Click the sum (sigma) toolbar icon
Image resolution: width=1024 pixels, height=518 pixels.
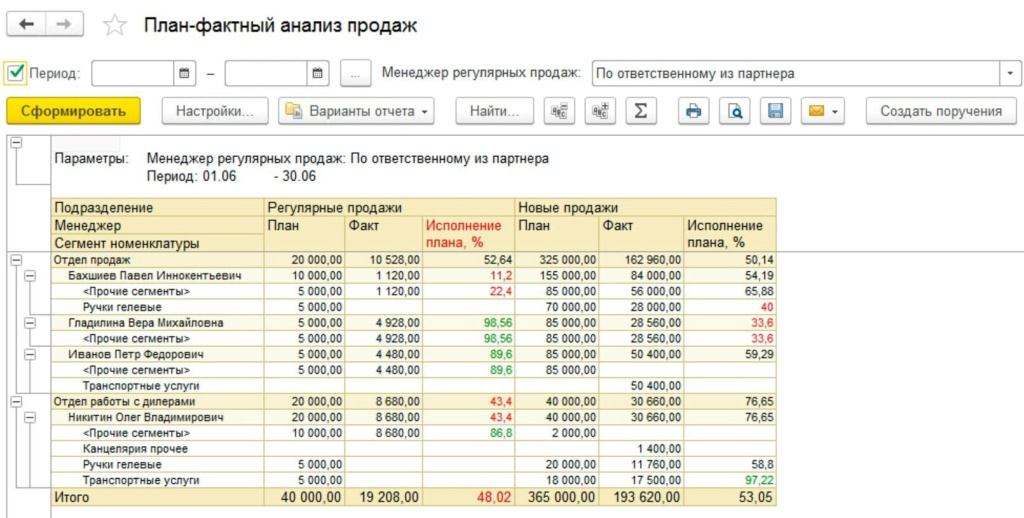[640, 111]
